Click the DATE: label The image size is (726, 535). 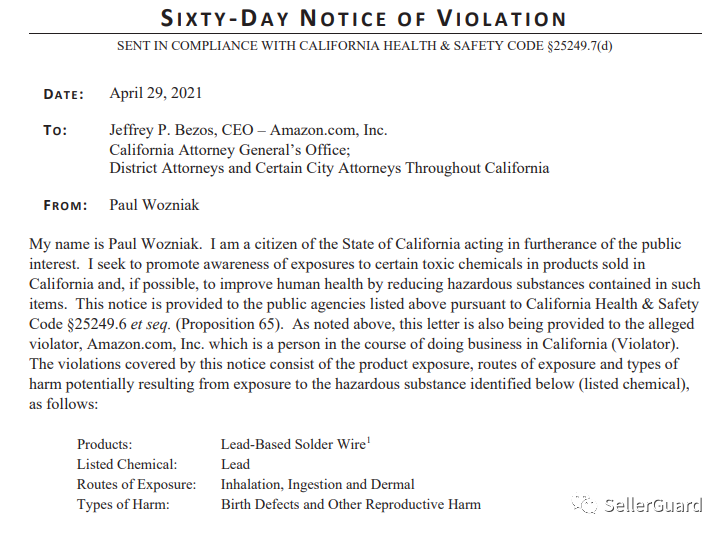click(64, 94)
